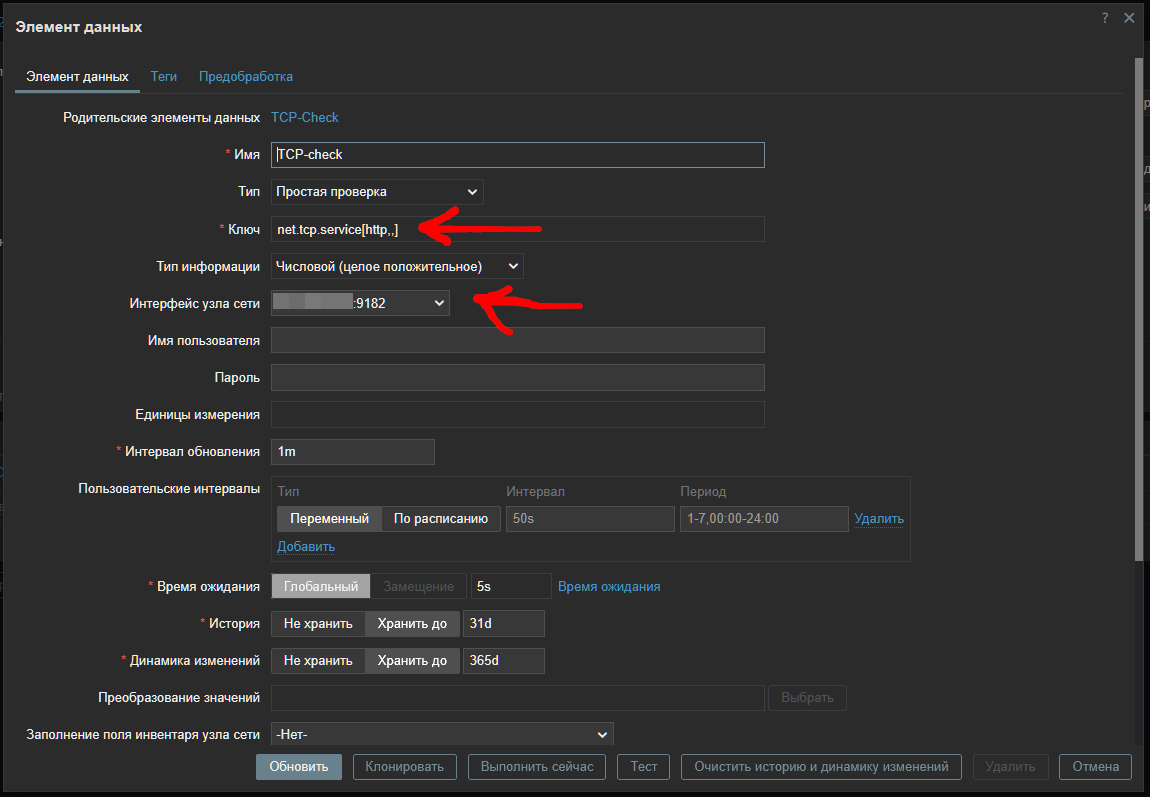
Task: Choose Хранить до for История
Action: [412, 623]
